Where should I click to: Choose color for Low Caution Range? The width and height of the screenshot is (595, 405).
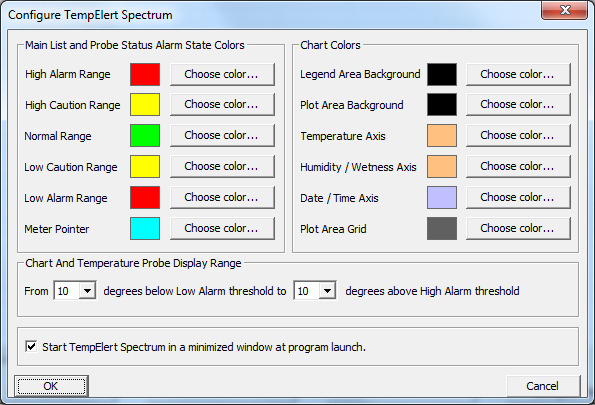click(222, 166)
